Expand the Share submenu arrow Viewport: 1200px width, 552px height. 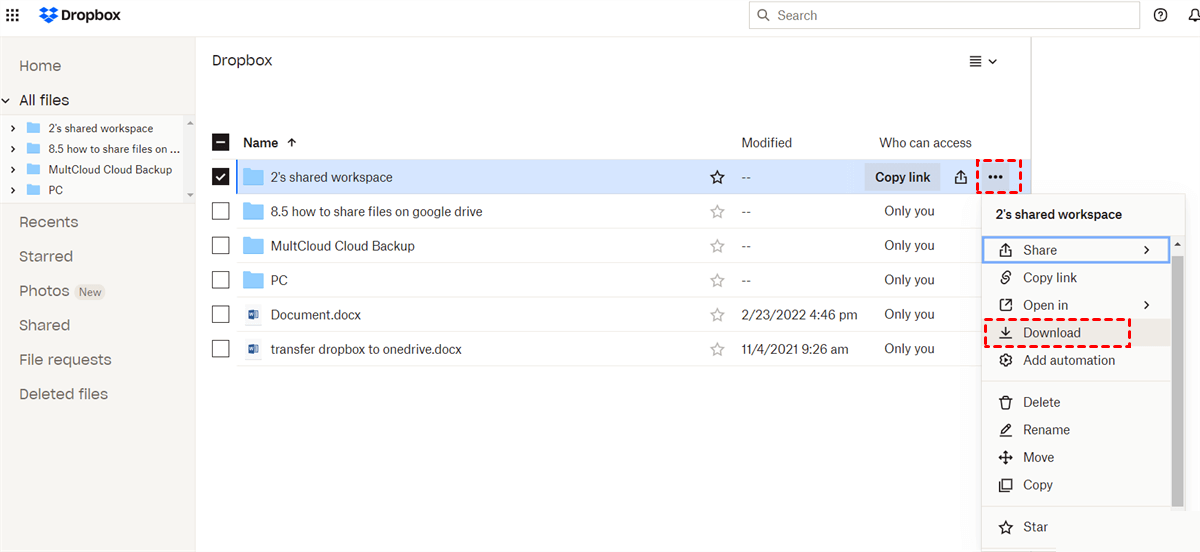click(1147, 250)
